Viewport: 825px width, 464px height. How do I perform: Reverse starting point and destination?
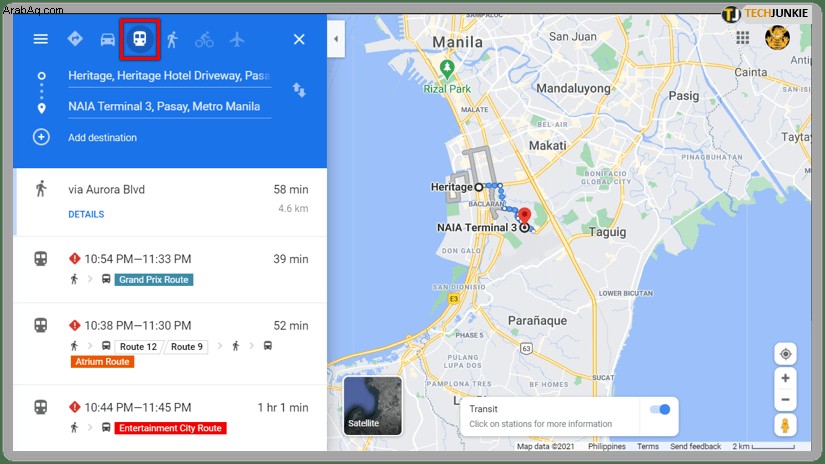[299, 90]
